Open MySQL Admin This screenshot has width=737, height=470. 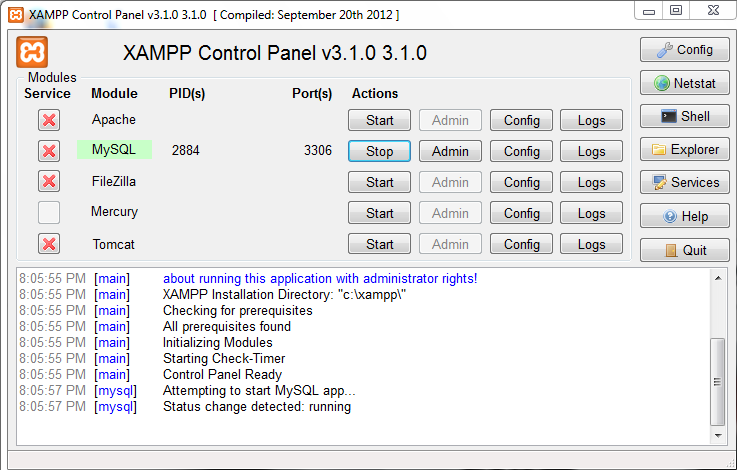pyautogui.click(x=450, y=151)
